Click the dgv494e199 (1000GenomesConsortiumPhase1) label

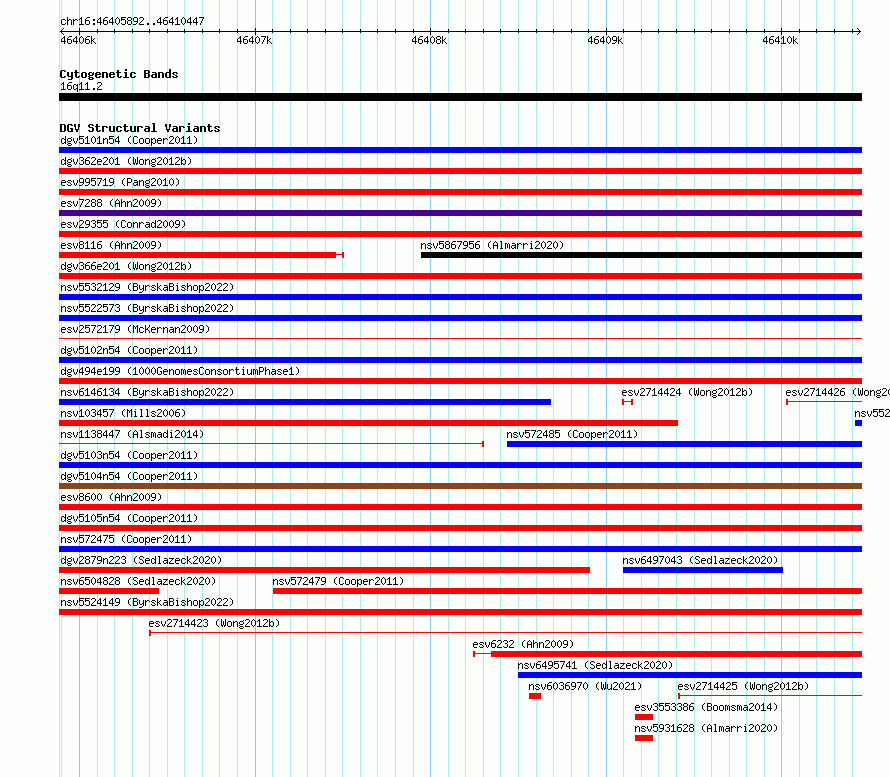180,371
